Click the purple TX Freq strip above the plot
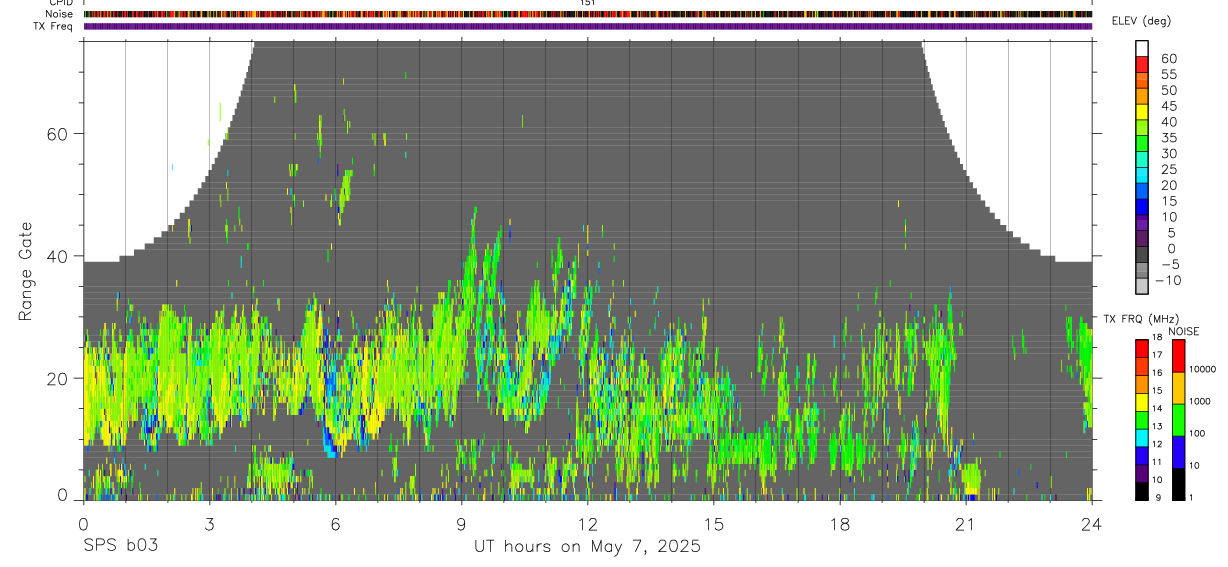 pyautogui.click(x=588, y=26)
